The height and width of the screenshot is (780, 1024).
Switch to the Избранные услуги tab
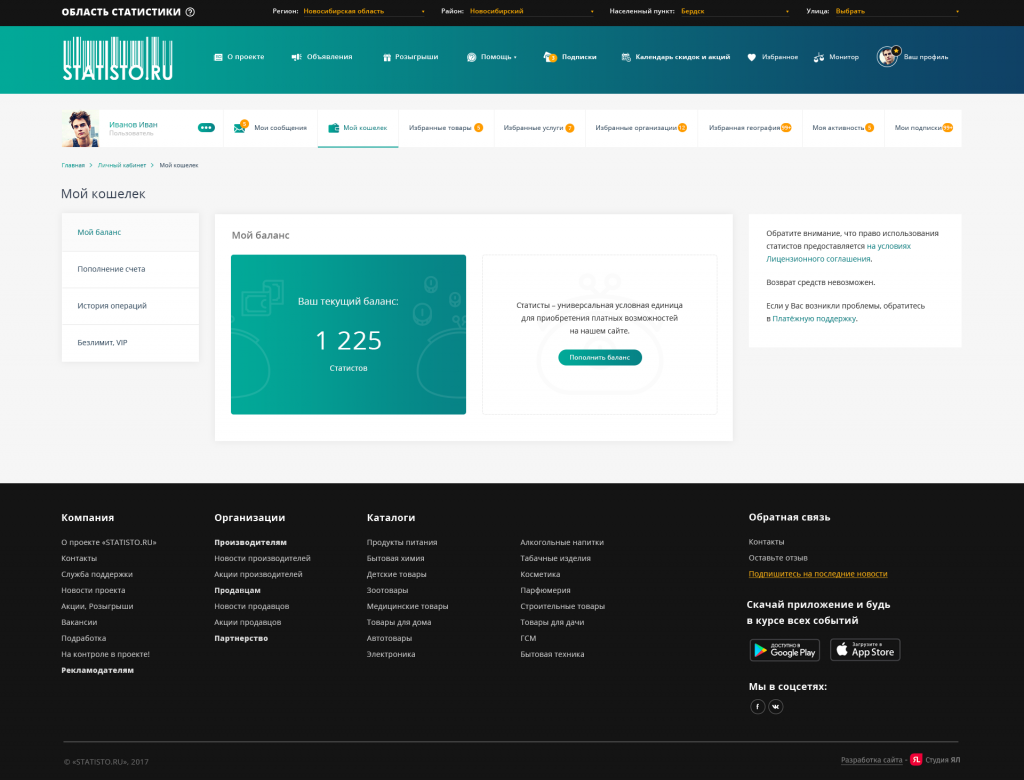click(539, 128)
